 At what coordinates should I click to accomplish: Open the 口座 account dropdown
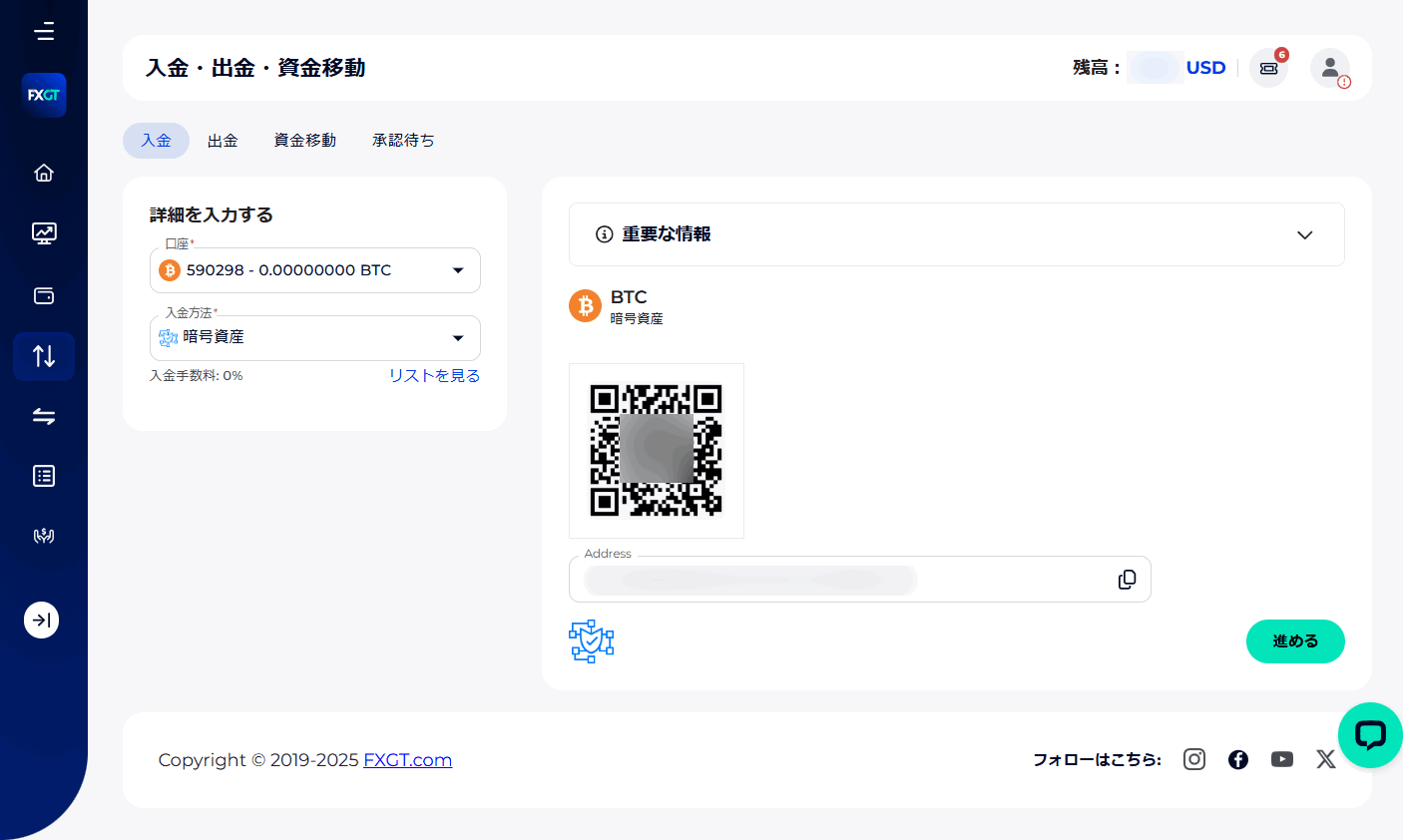315,270
